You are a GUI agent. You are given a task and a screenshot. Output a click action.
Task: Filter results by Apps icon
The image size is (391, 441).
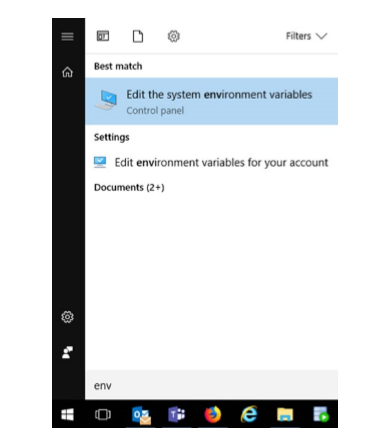(x=103, y=36)
